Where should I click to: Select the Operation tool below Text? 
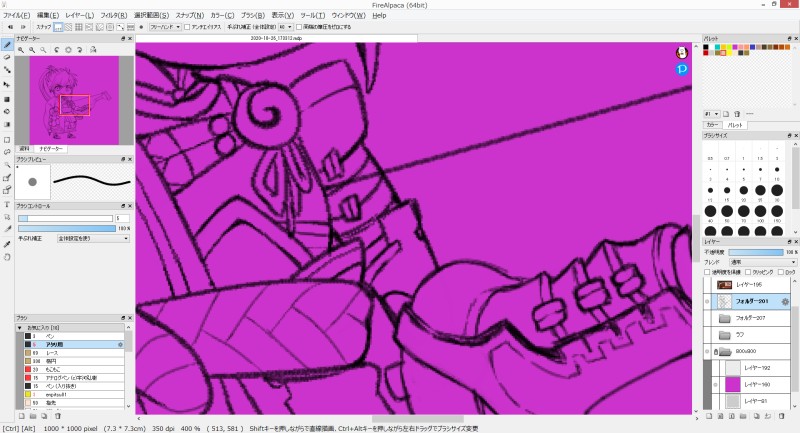7,217
